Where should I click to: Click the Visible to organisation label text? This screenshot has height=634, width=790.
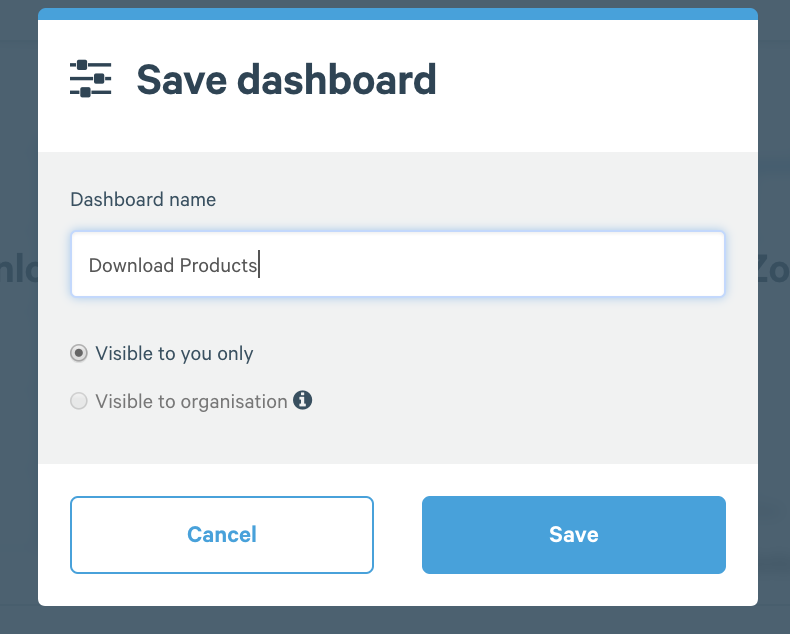click(x=191, y=402)
